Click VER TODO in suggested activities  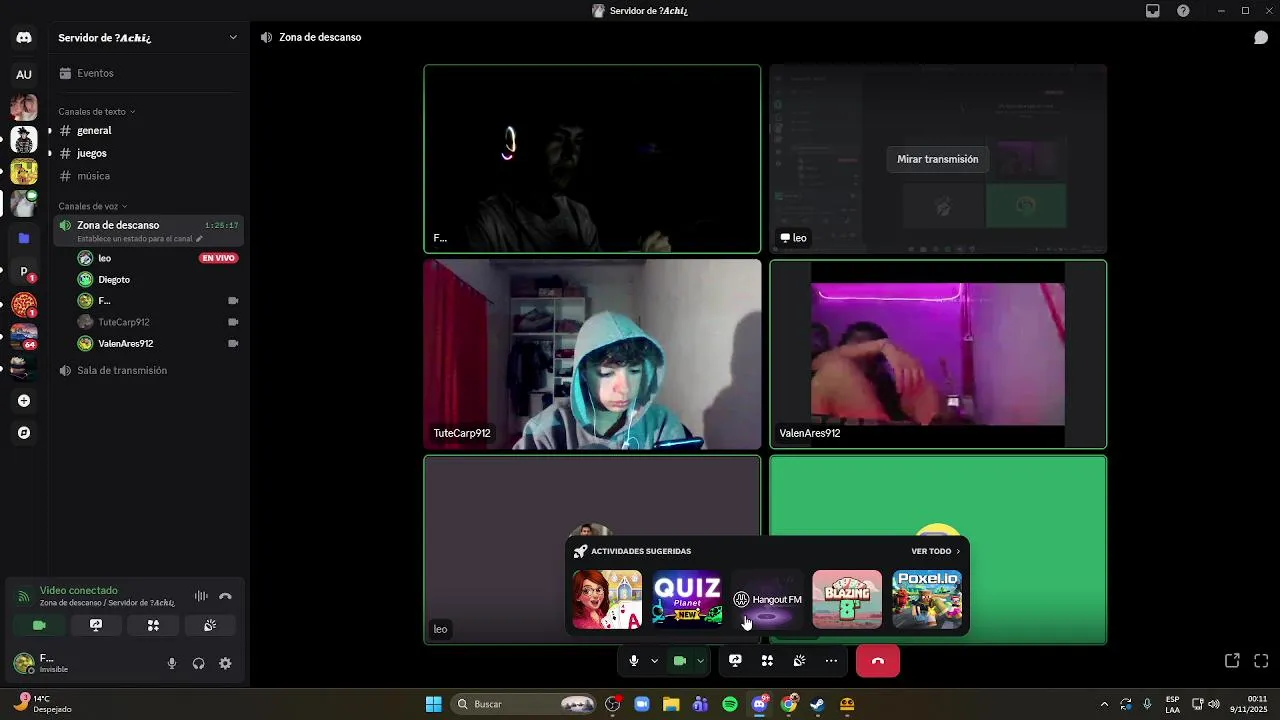point(936,551)
